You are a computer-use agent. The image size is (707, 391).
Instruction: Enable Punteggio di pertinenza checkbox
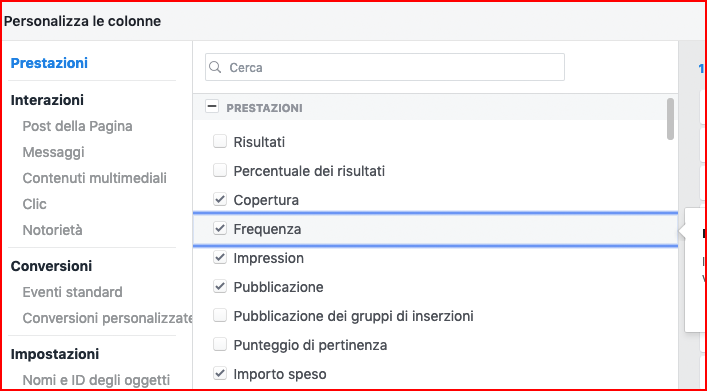tap(220, 345)
